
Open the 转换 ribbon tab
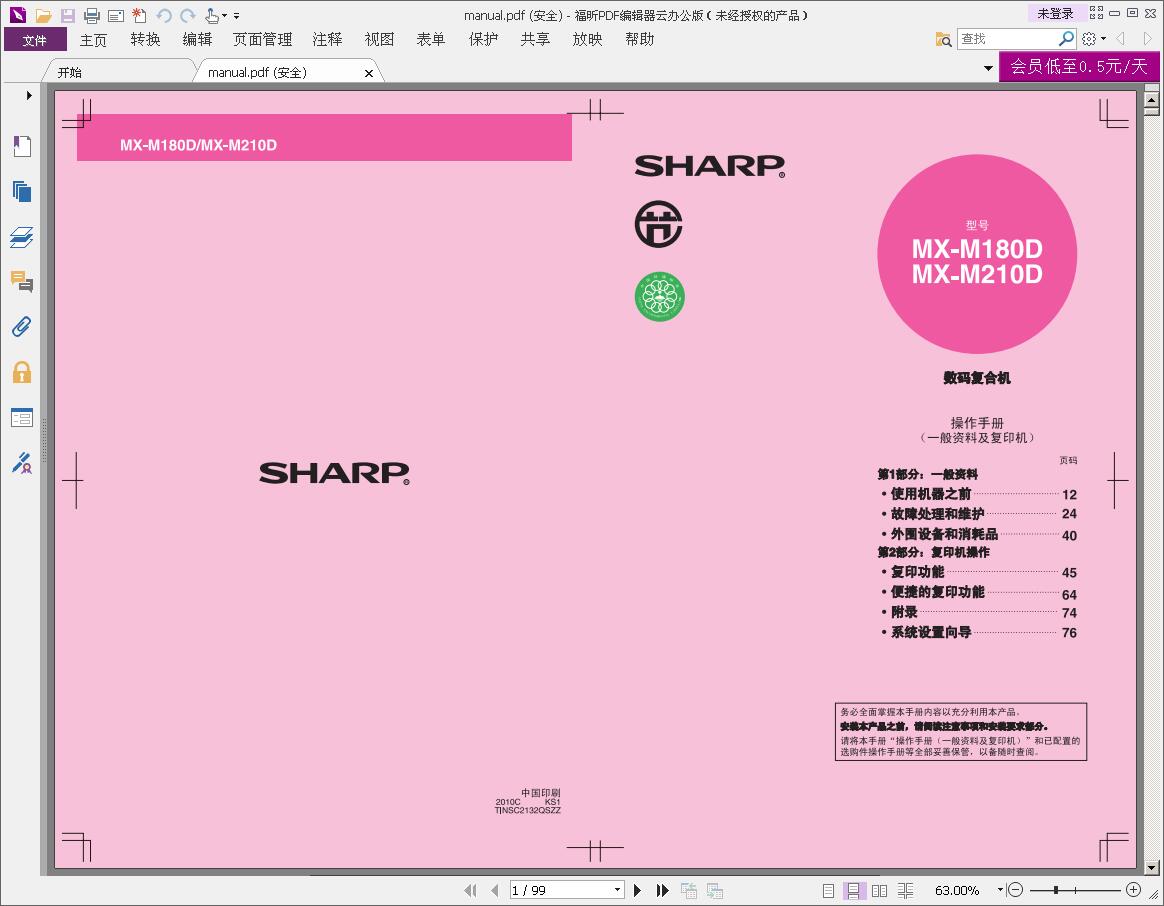coord(146,39)
